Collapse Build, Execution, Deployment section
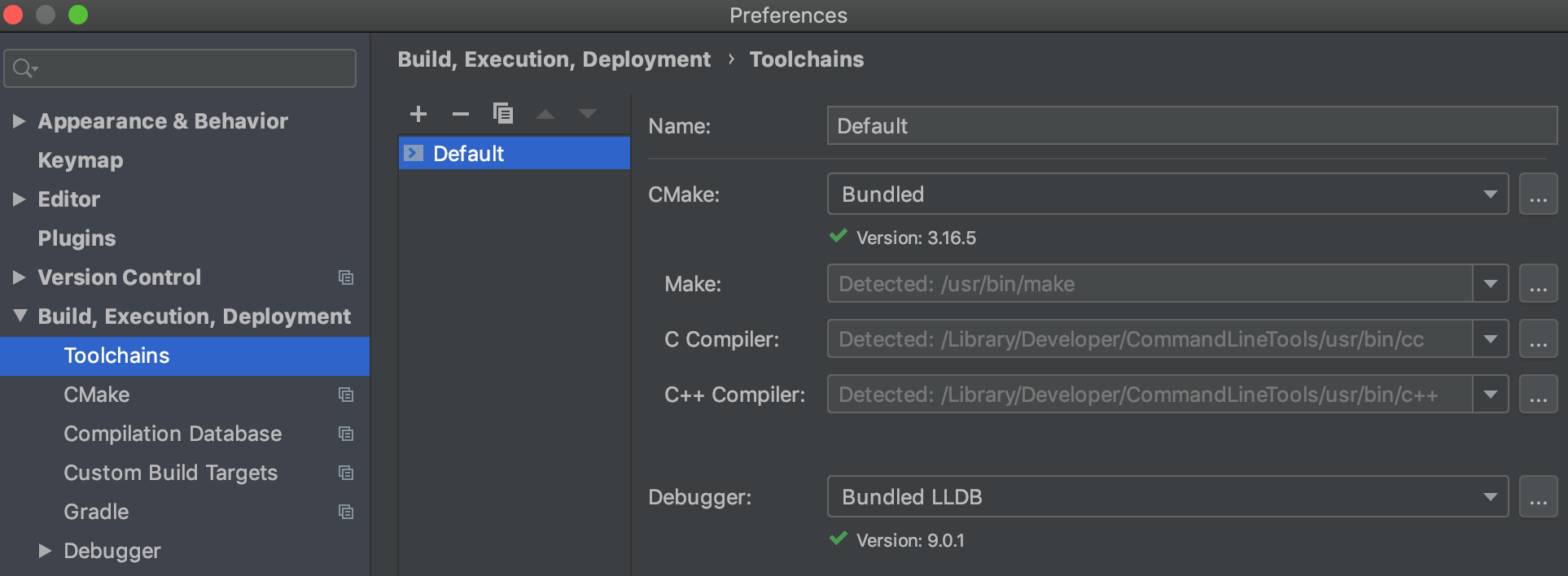The width and height of the screenshot is (1568, 576). [20, 316]
